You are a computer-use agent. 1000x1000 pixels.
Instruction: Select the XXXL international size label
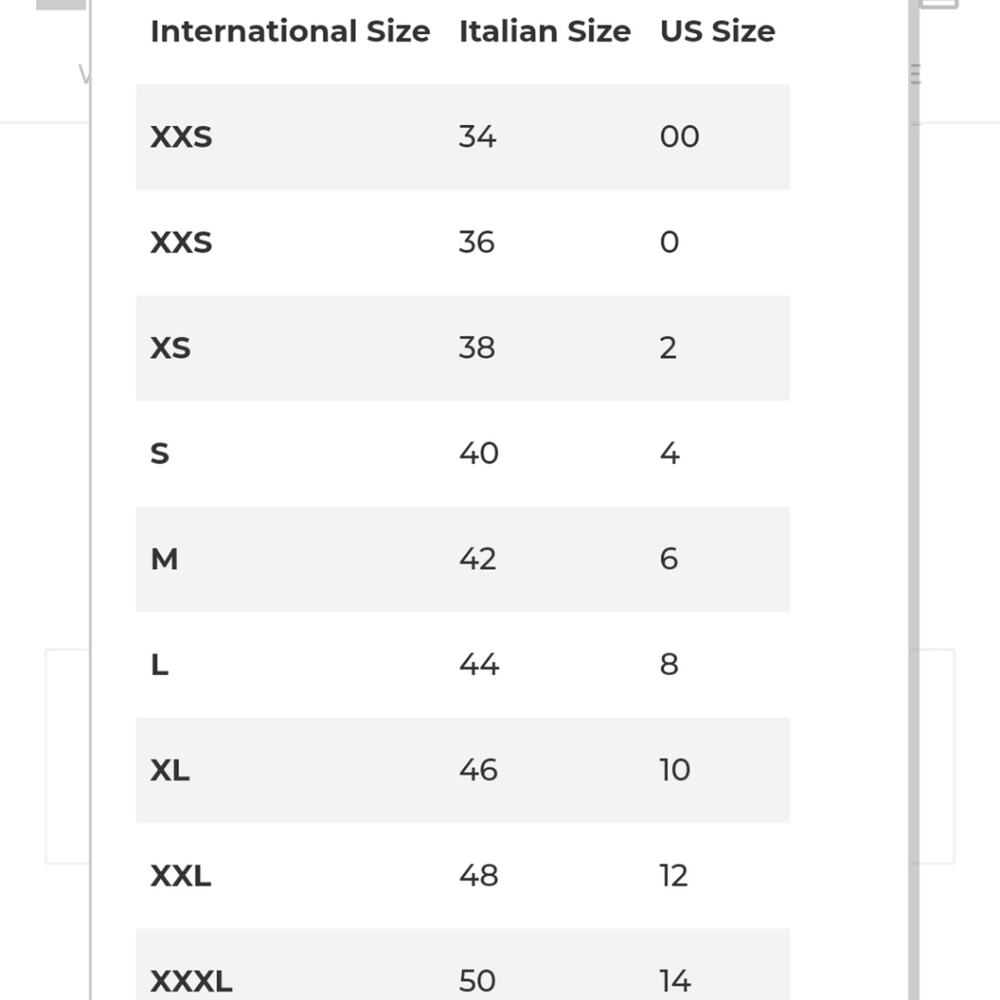coord(191,982)
